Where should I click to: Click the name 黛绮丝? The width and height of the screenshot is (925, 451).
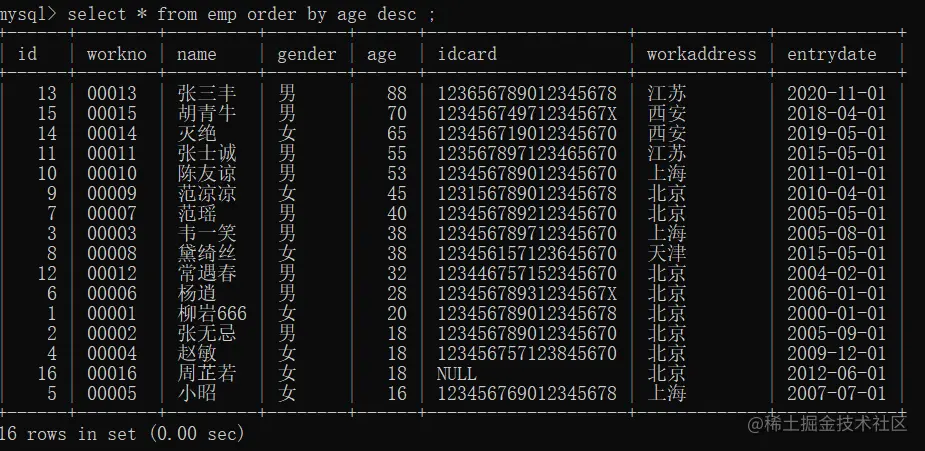(206, 254)
